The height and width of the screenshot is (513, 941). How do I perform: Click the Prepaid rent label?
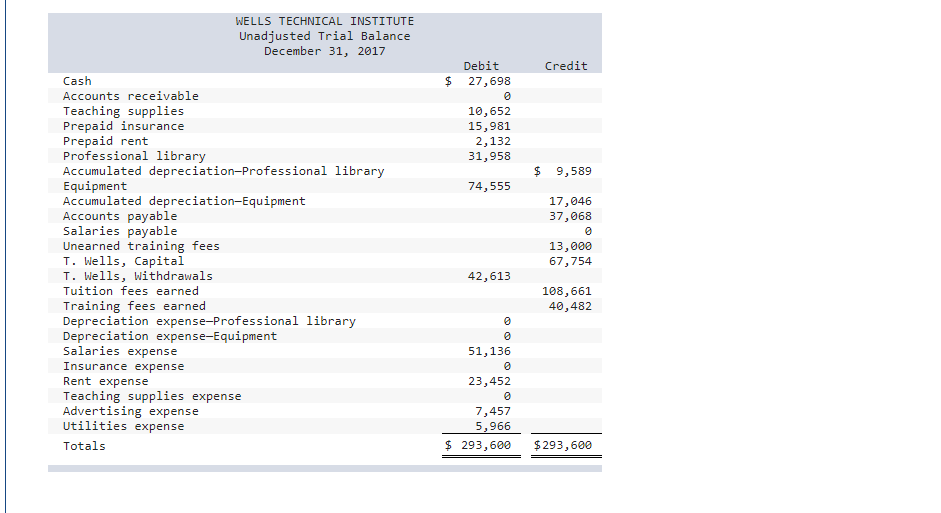pos(106,141)
